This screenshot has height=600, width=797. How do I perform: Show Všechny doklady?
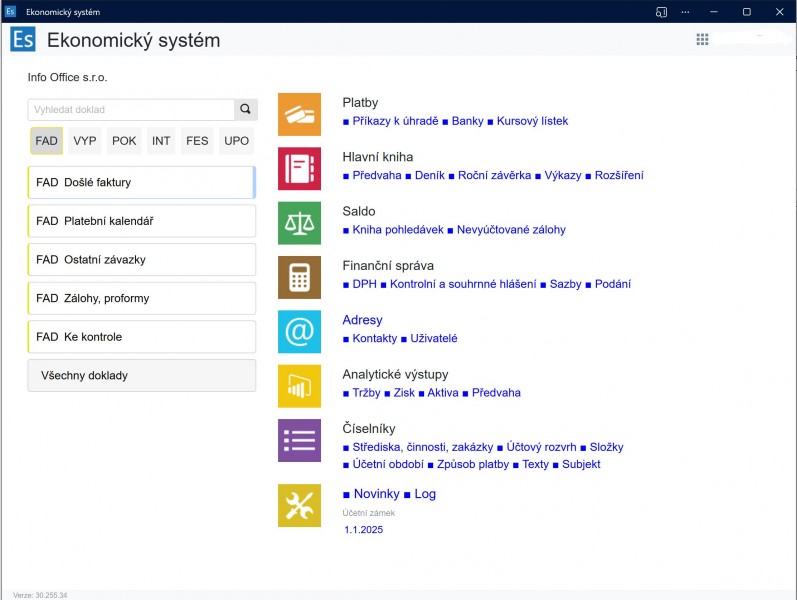coord(141,376)
